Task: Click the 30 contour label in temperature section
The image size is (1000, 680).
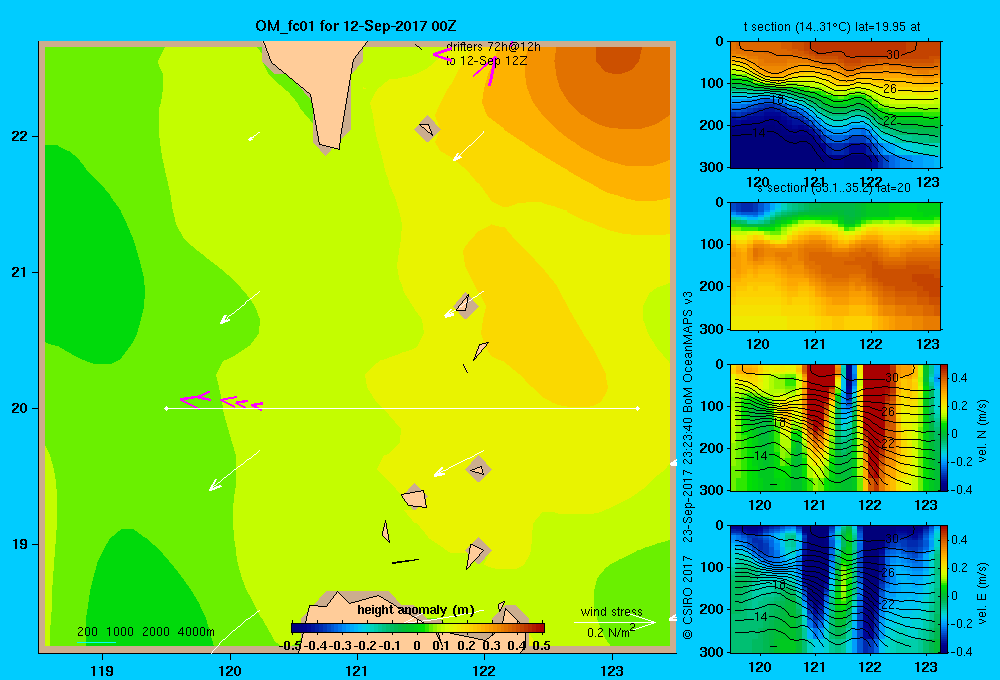Action: point(893,55)
